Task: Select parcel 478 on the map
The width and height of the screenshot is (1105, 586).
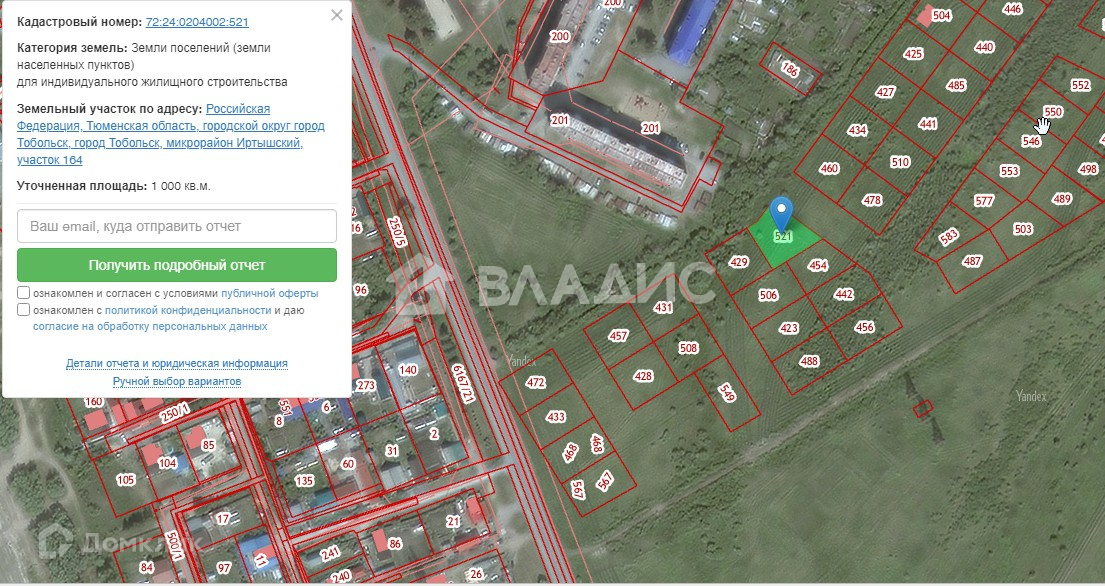Action: (872, 200)
